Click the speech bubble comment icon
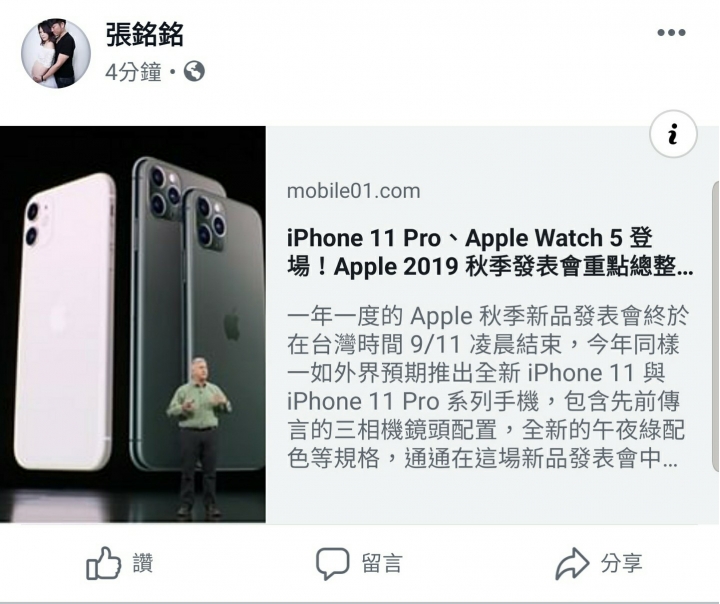The image size is (720, 604). pos(332,563)
